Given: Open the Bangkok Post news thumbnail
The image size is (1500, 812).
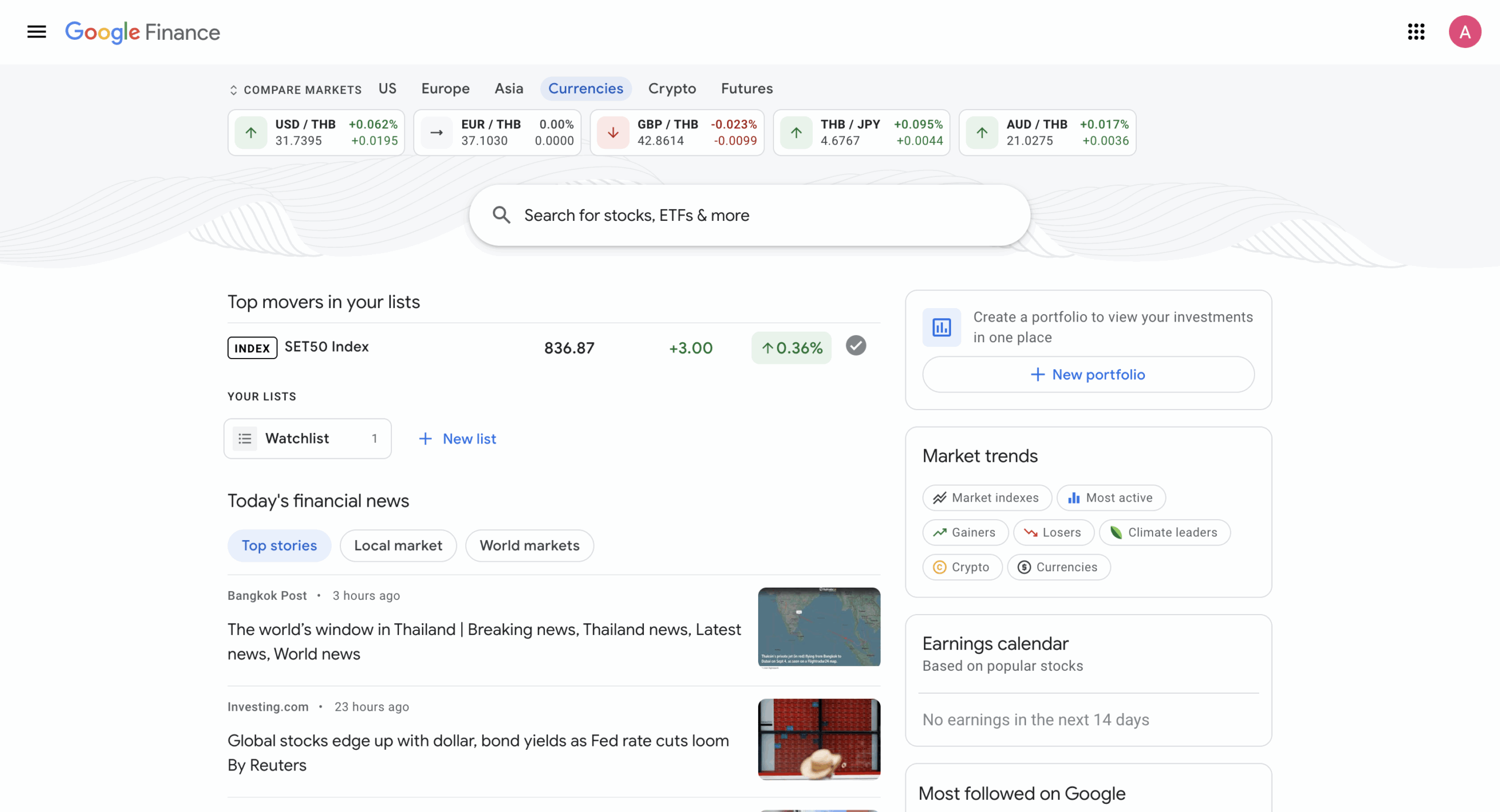Looking at the screenshot, I should [x=819, y=627].
